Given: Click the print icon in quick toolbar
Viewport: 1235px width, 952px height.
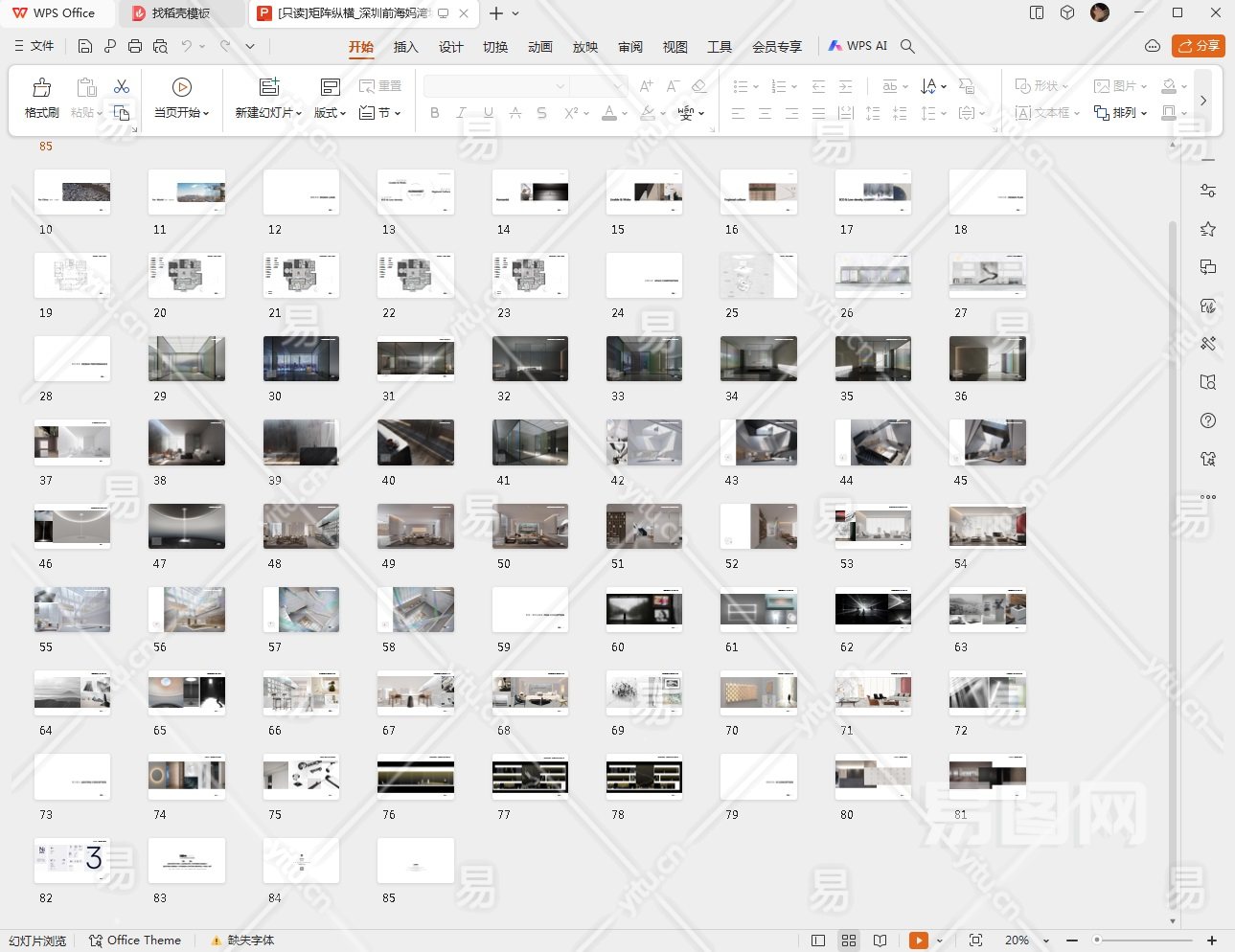Looking at the screenshot, I should 135,46.
